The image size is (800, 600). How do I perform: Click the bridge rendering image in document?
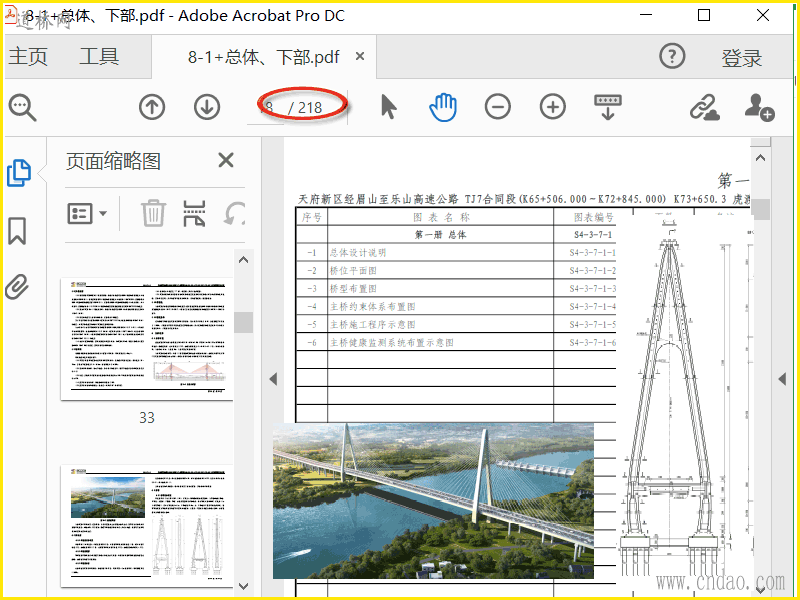coord(433,501)
